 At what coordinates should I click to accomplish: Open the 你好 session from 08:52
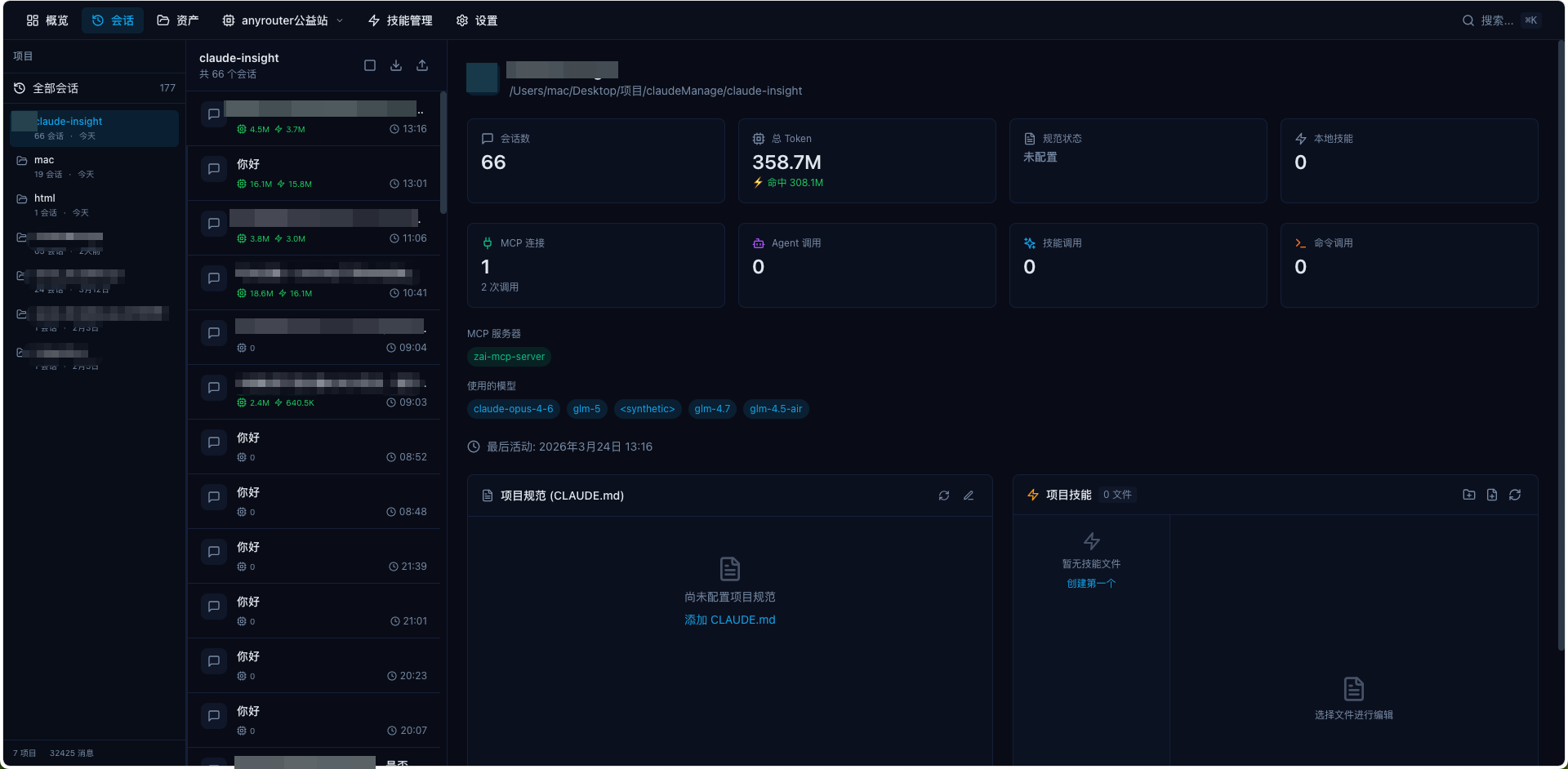[x=314, y=447]
